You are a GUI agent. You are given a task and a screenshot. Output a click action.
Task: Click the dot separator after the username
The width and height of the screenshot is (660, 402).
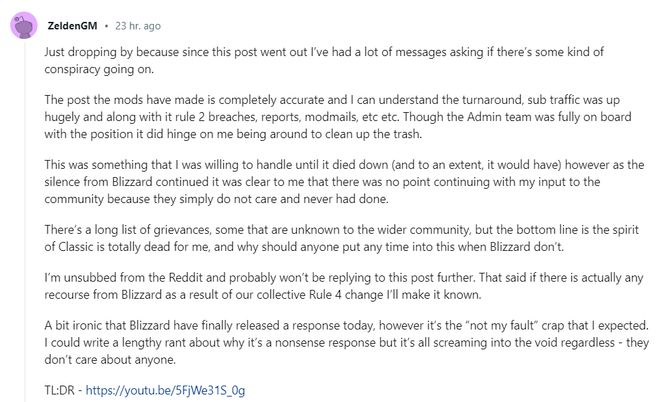point(106,26)
